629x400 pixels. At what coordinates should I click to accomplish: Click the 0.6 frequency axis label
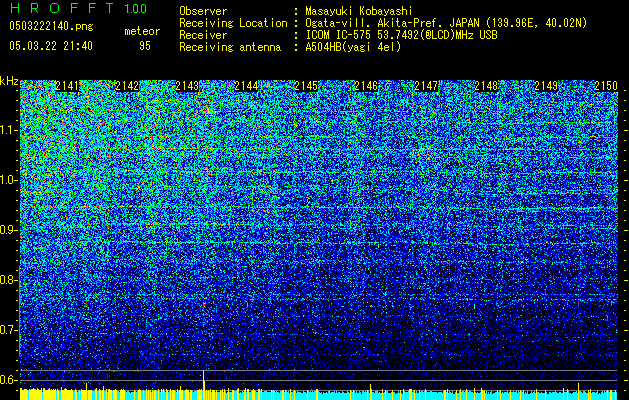9,379
